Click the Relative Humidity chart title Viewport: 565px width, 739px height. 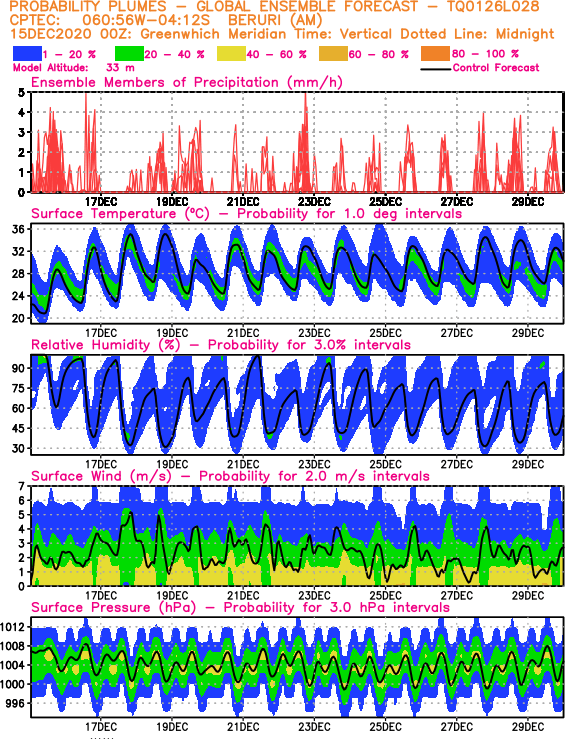click(221, 345)
